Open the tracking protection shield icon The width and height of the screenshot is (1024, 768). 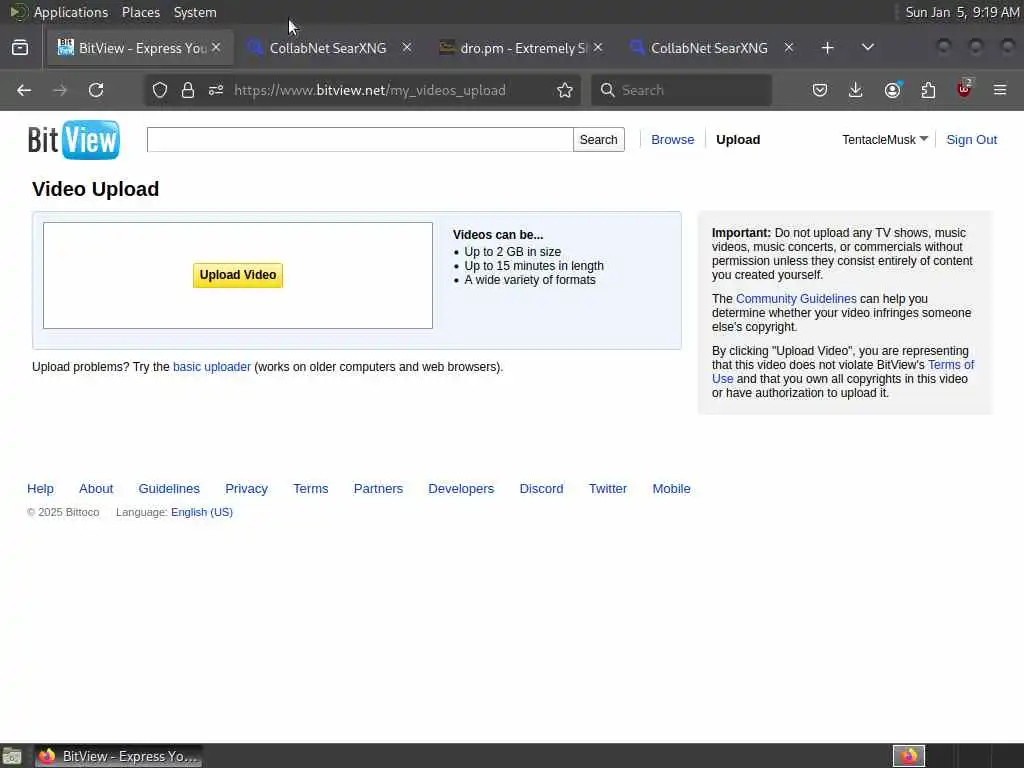(x=160, y=90)
